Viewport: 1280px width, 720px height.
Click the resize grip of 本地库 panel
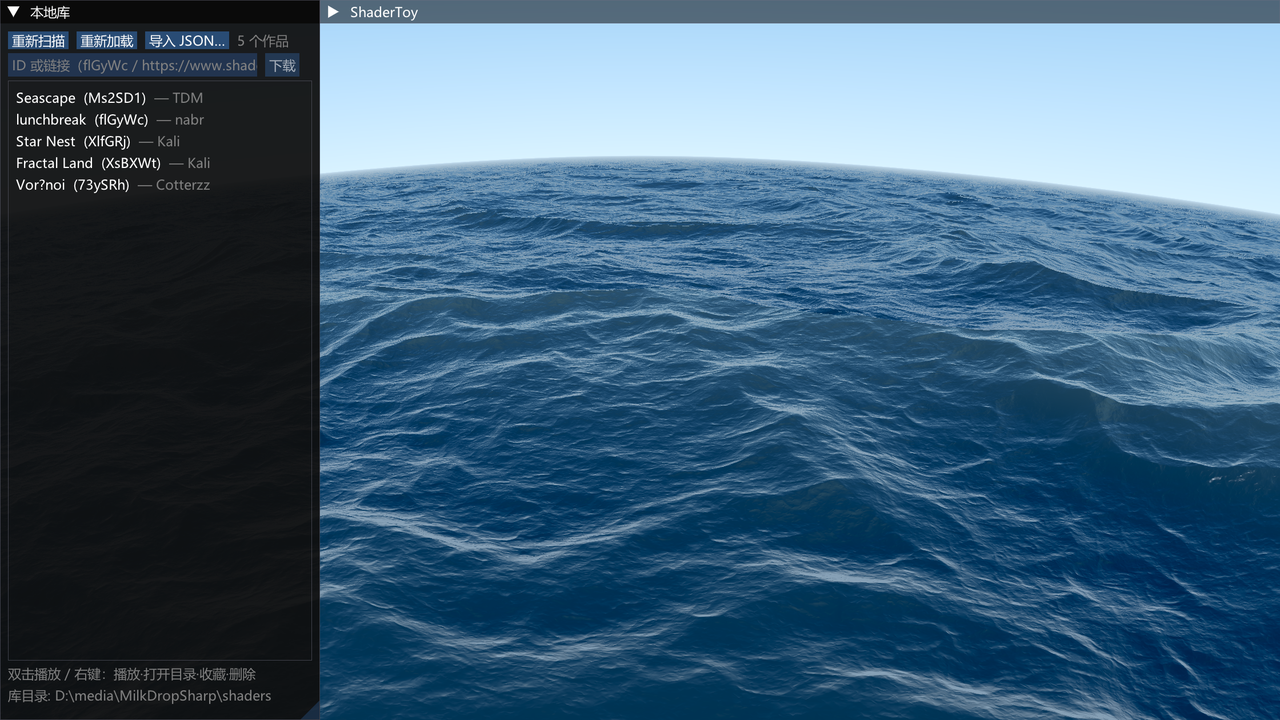coord(311,711)
